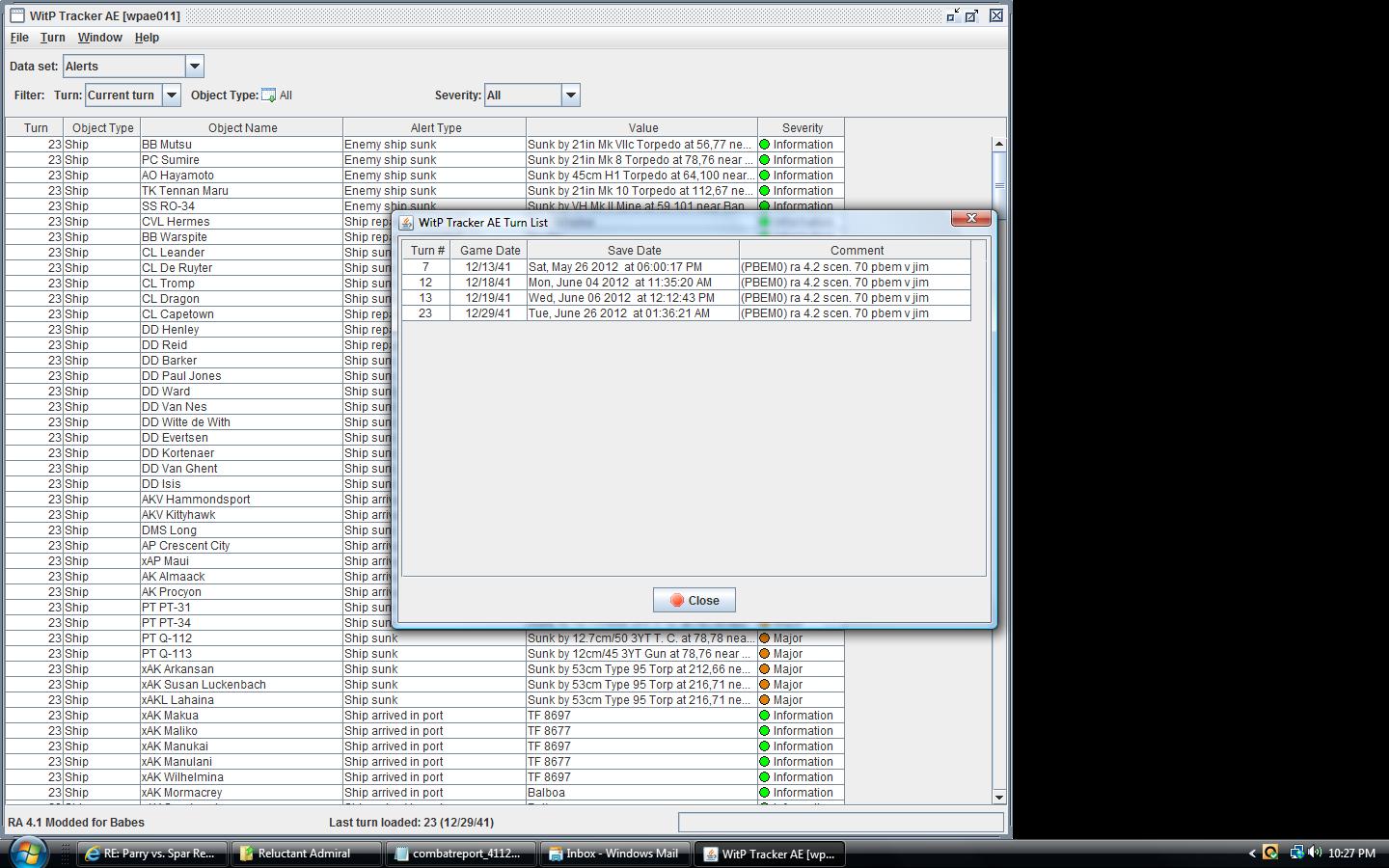Screen dimensions: 1389x868
Task: Sort alerts by the Object Type column header
Action: pyautogui.click(x=102, y=127)
